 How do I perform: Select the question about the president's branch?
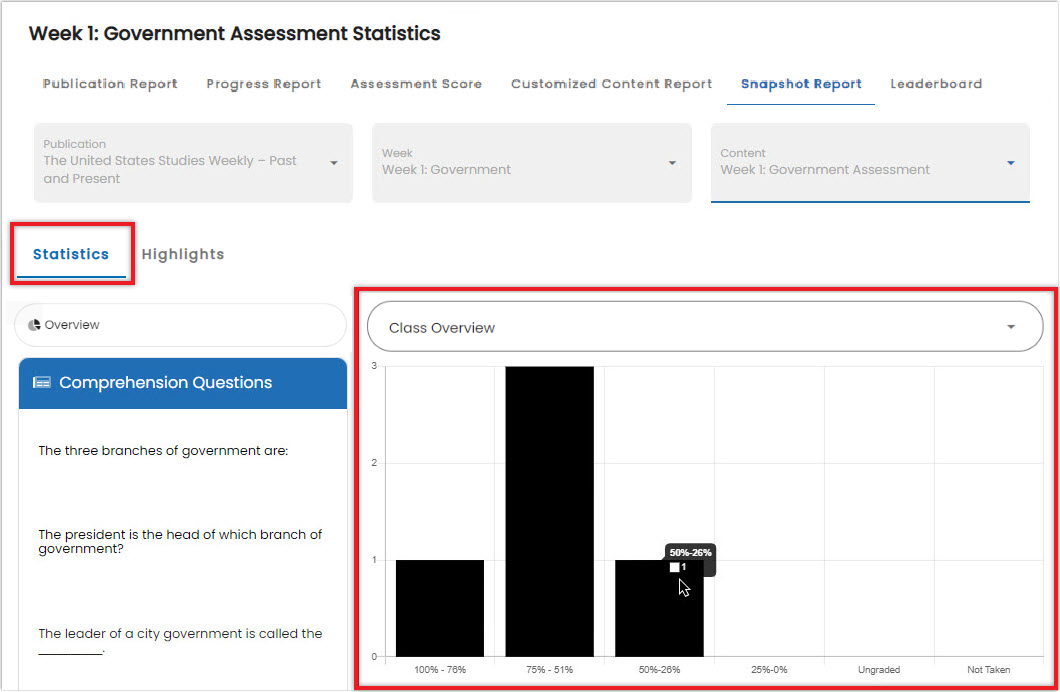coord(178,541)
